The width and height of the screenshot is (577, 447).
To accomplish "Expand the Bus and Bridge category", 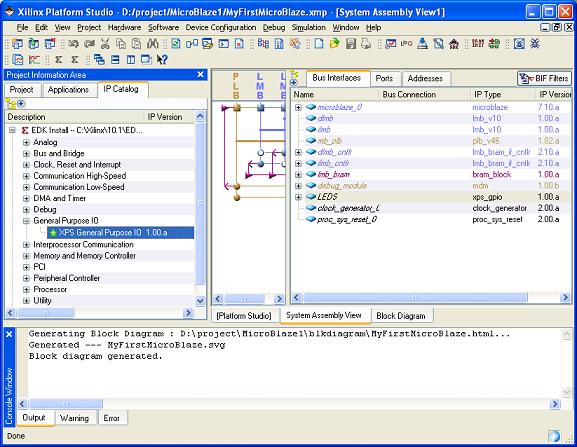I will coord(26,153).
